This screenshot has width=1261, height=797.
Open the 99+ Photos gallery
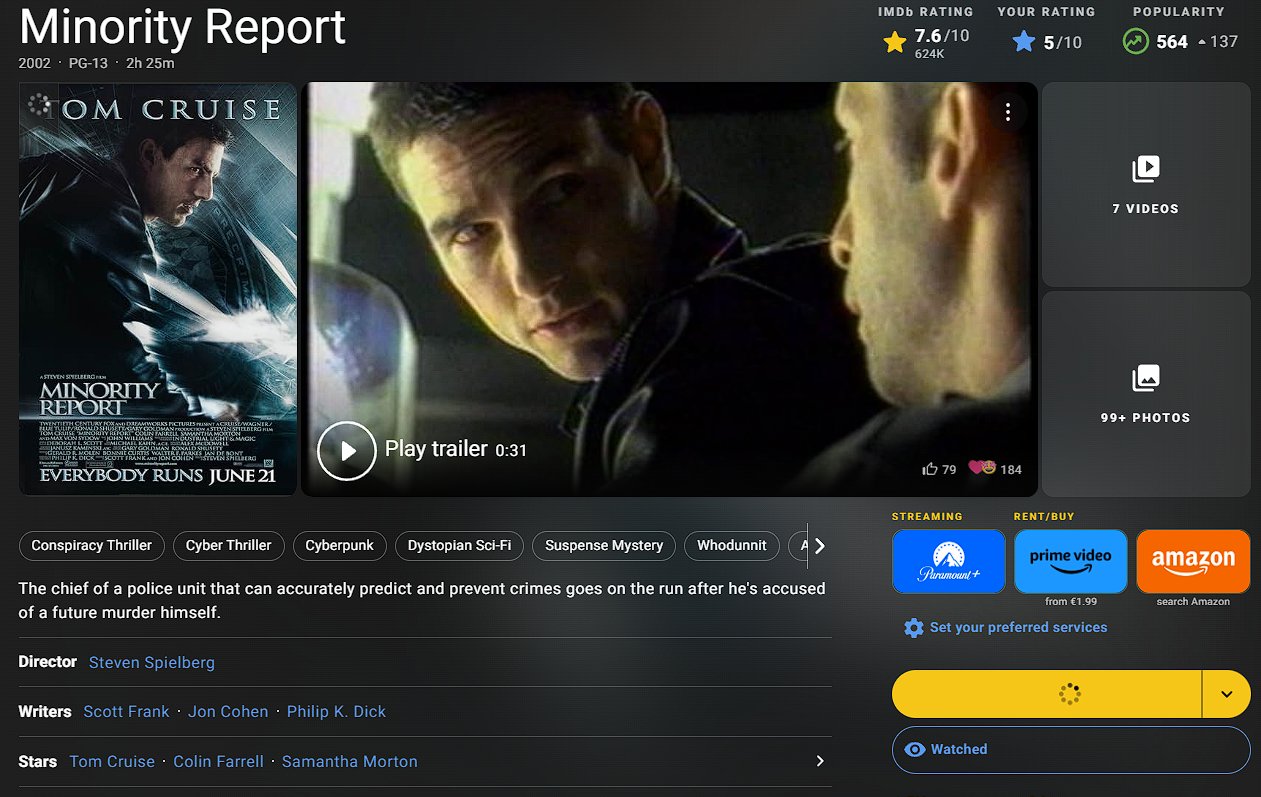(x=1146, y=394)
